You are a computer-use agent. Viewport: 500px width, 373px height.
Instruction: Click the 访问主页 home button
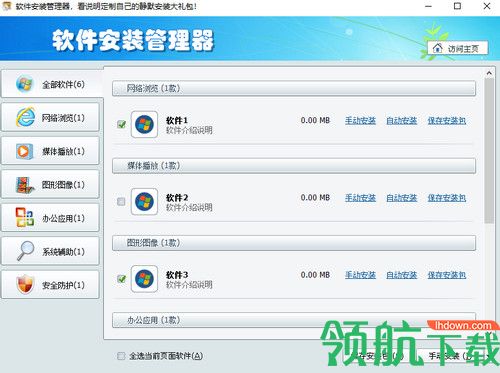[x=458, y=48]
